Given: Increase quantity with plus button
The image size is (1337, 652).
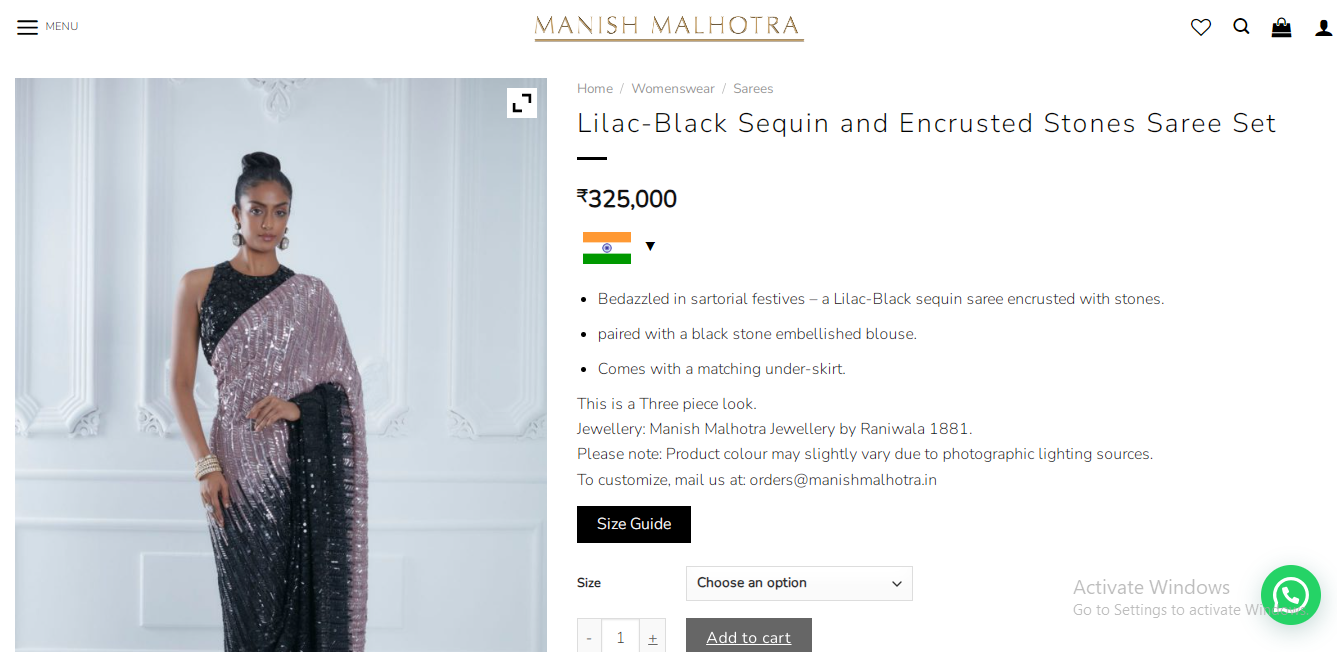Looking at the screenshot, I should point(652,637).
